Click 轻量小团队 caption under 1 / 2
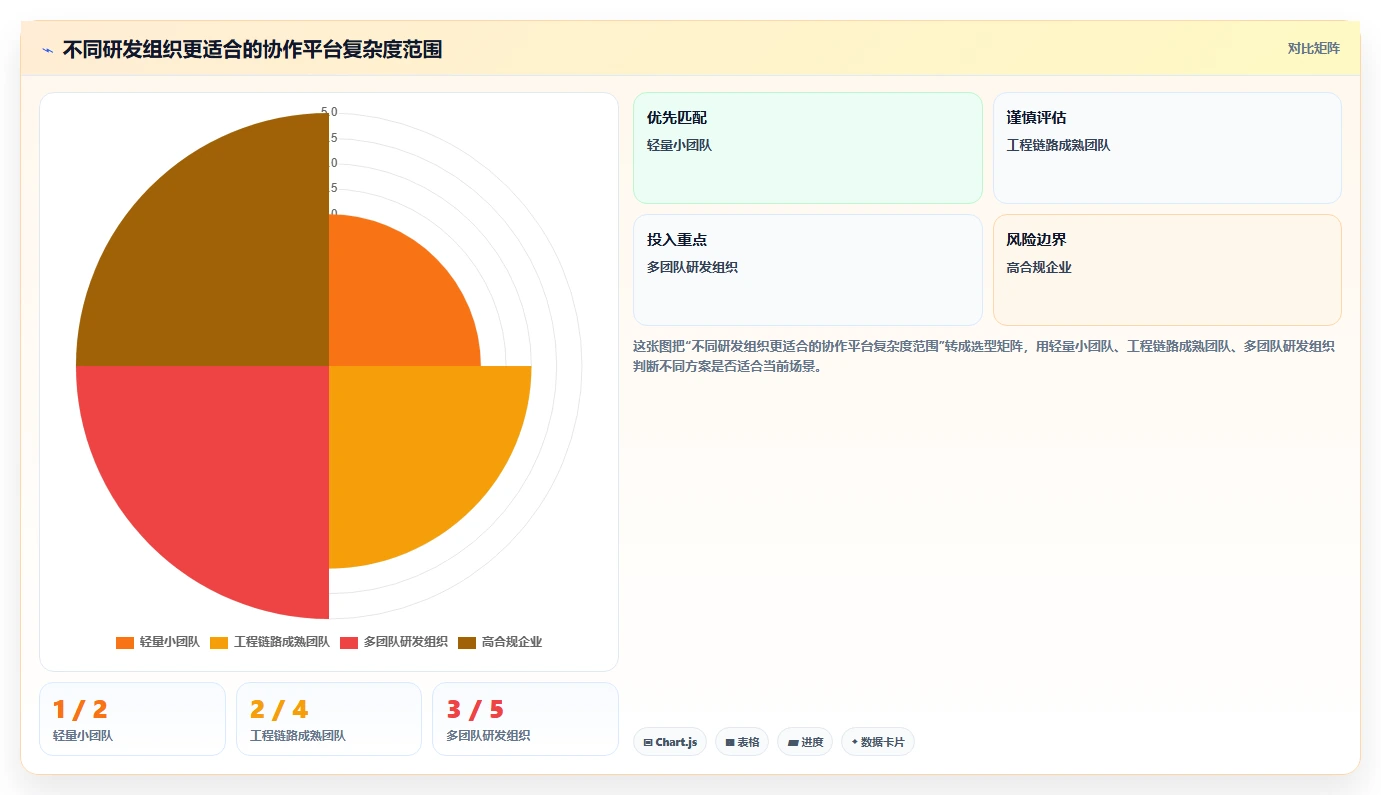Screen dimensions: 1381x795 pos(83,736)
